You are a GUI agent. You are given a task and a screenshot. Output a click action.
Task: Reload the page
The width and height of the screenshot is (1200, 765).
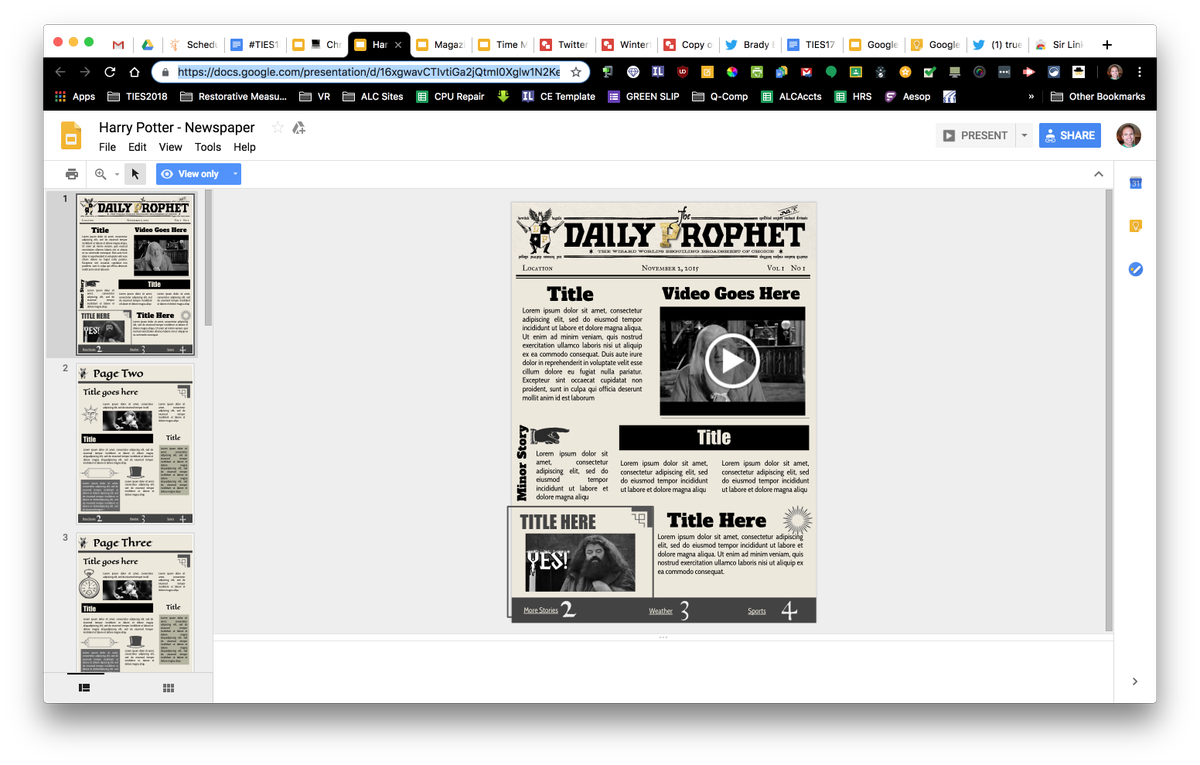[x=110, y=72]
